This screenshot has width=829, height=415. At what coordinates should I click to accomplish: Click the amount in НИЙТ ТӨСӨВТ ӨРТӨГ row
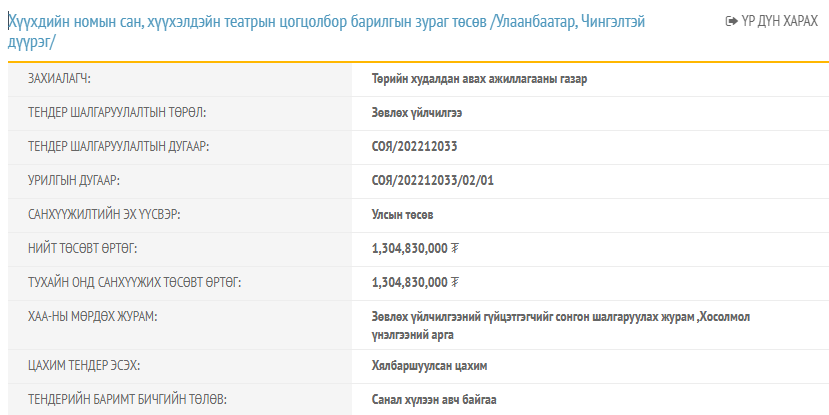409,248
